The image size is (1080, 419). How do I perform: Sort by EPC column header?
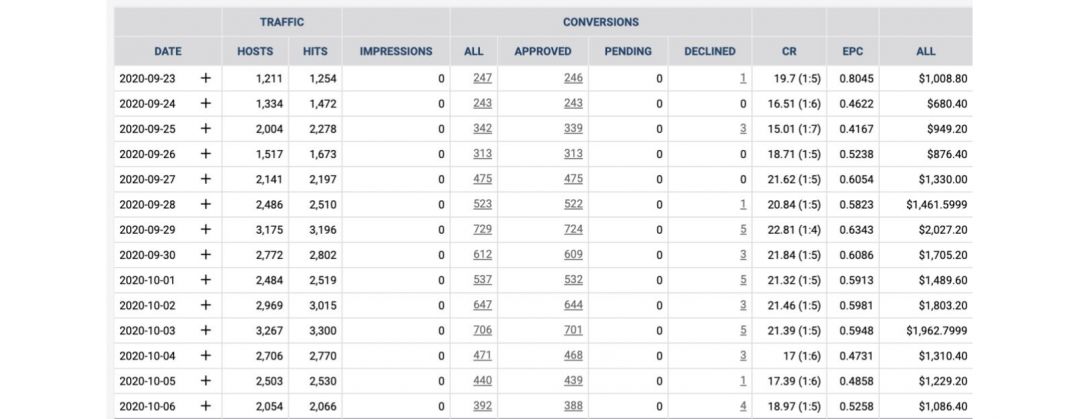point(852,51)
